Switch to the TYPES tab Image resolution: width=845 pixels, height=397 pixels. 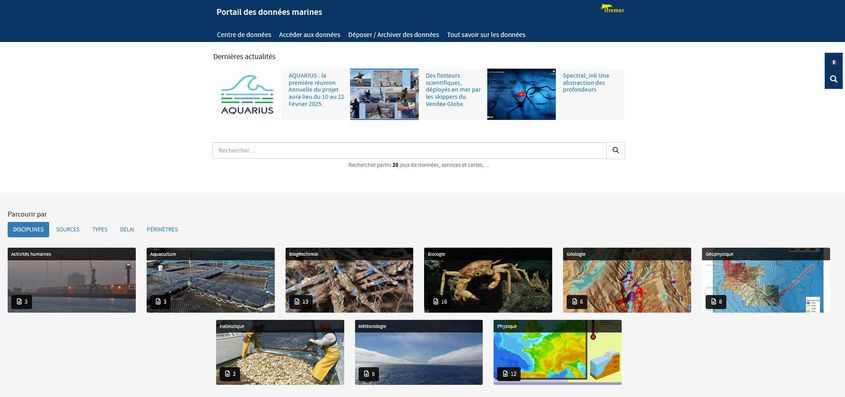coord(100,229)
